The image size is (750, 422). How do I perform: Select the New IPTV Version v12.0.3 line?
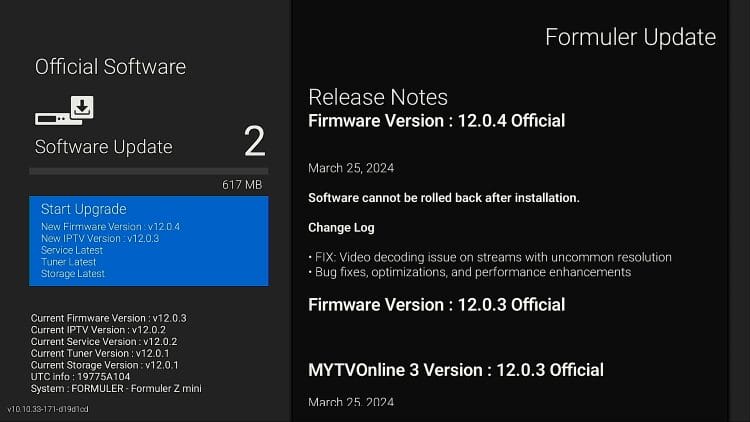click(100, 239)
